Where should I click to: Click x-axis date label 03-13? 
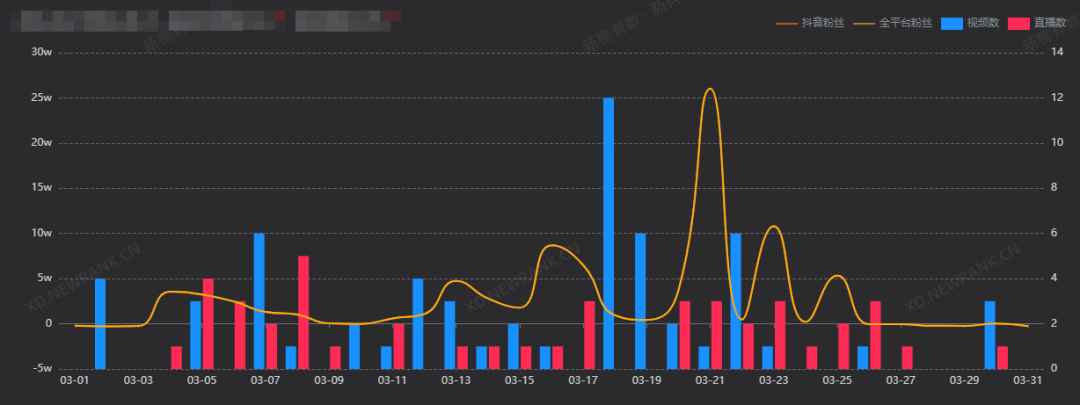456,380
